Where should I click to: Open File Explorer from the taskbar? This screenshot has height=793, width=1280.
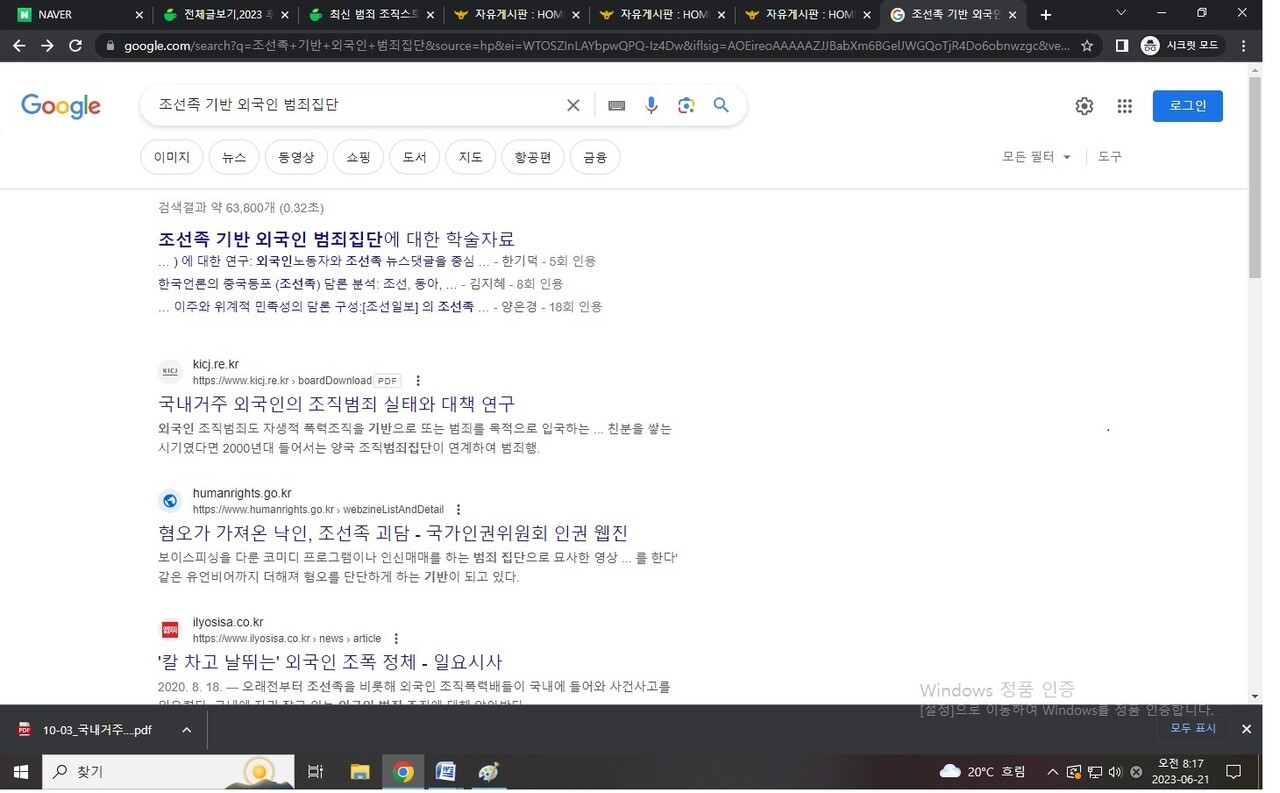360,772
